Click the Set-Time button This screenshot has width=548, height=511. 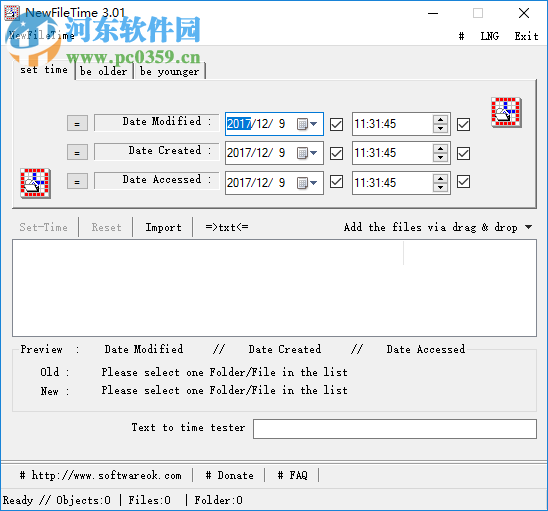click(x=44, y=227)
